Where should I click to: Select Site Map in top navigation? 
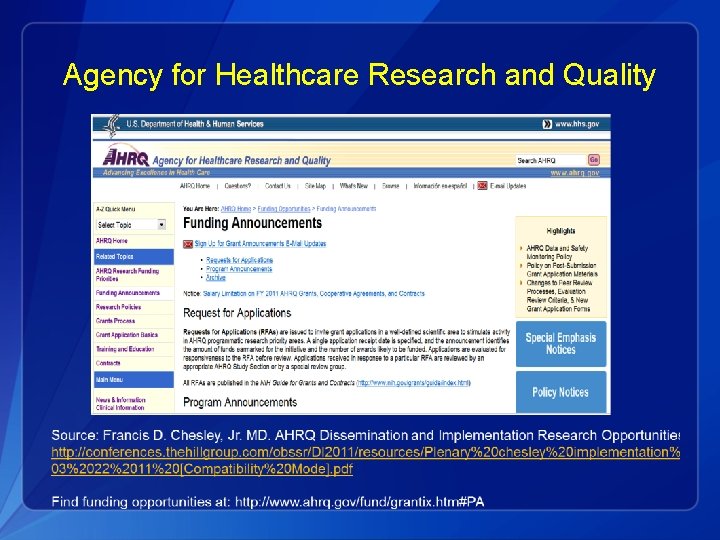(315, 186)
